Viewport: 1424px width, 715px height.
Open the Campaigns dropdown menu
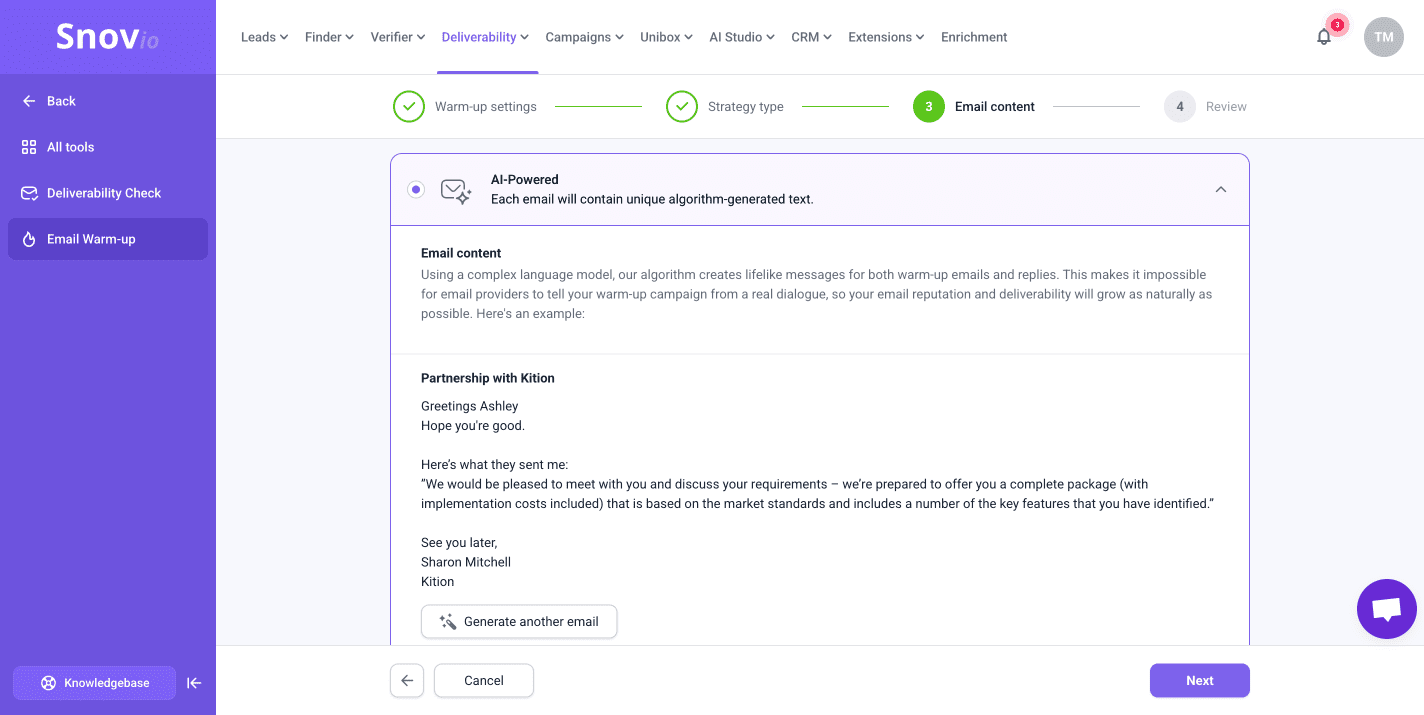584,37
